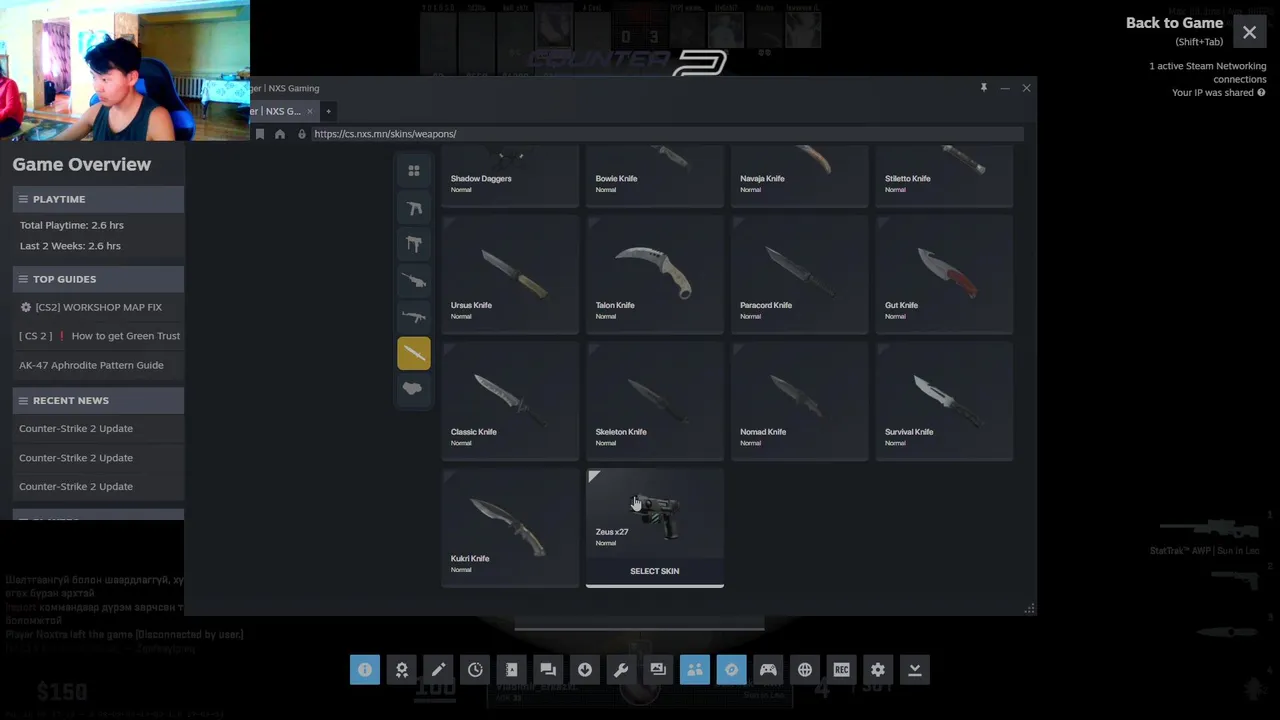Select the Bowie Knife card

[655, 176]
